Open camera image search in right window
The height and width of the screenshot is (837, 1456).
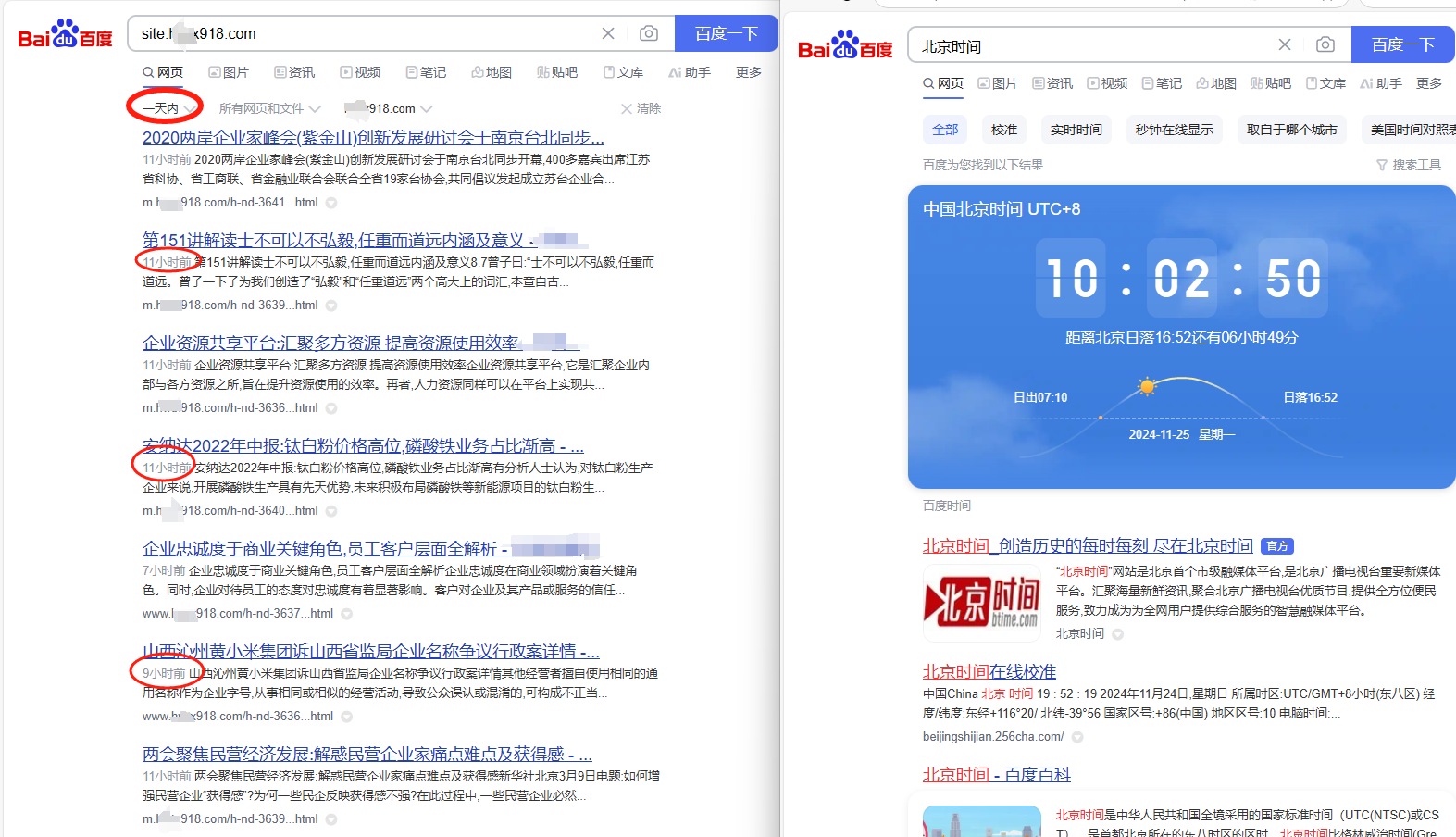pos(1325,44)
